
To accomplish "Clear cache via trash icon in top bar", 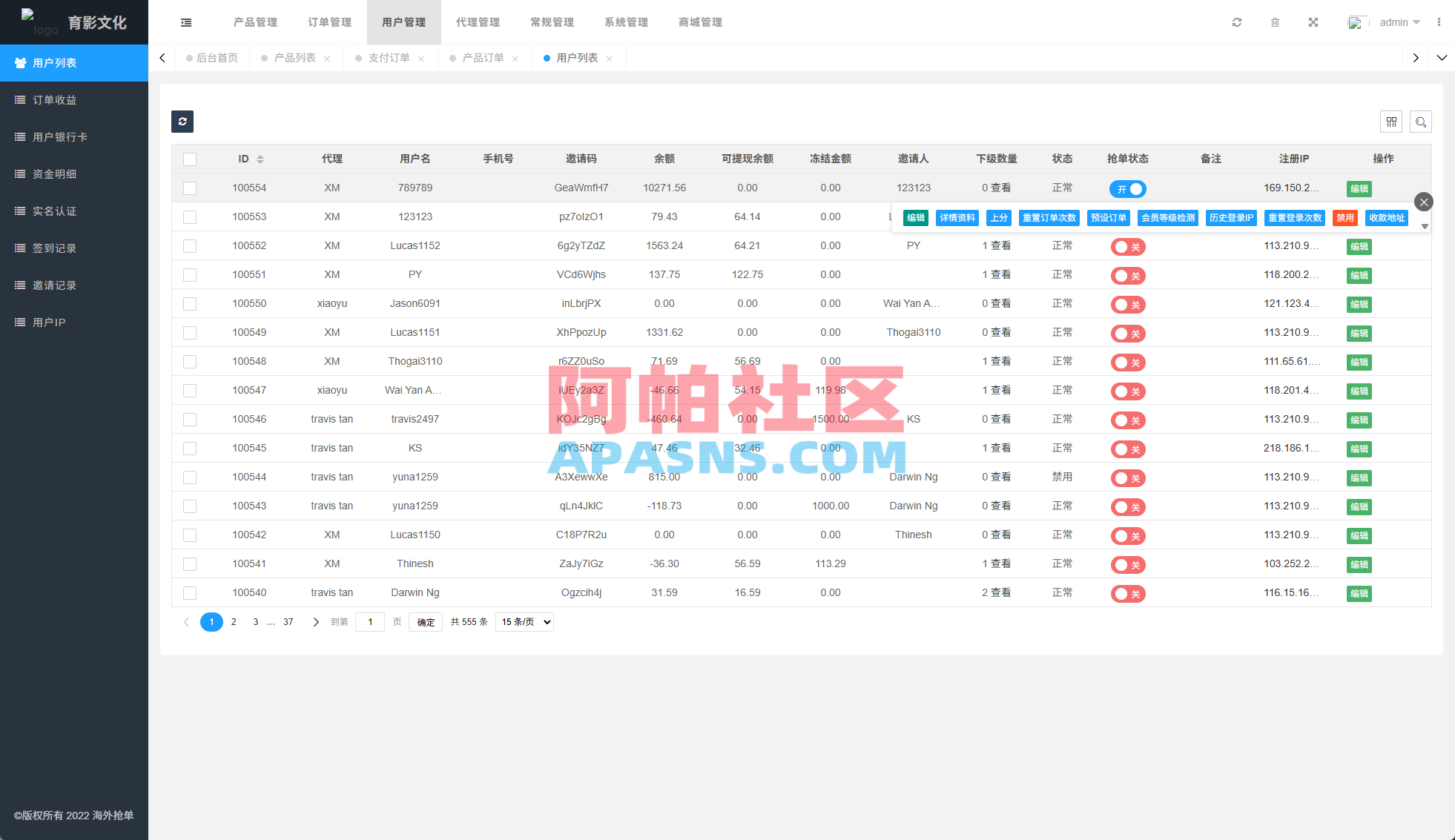I will [1276, 22].
